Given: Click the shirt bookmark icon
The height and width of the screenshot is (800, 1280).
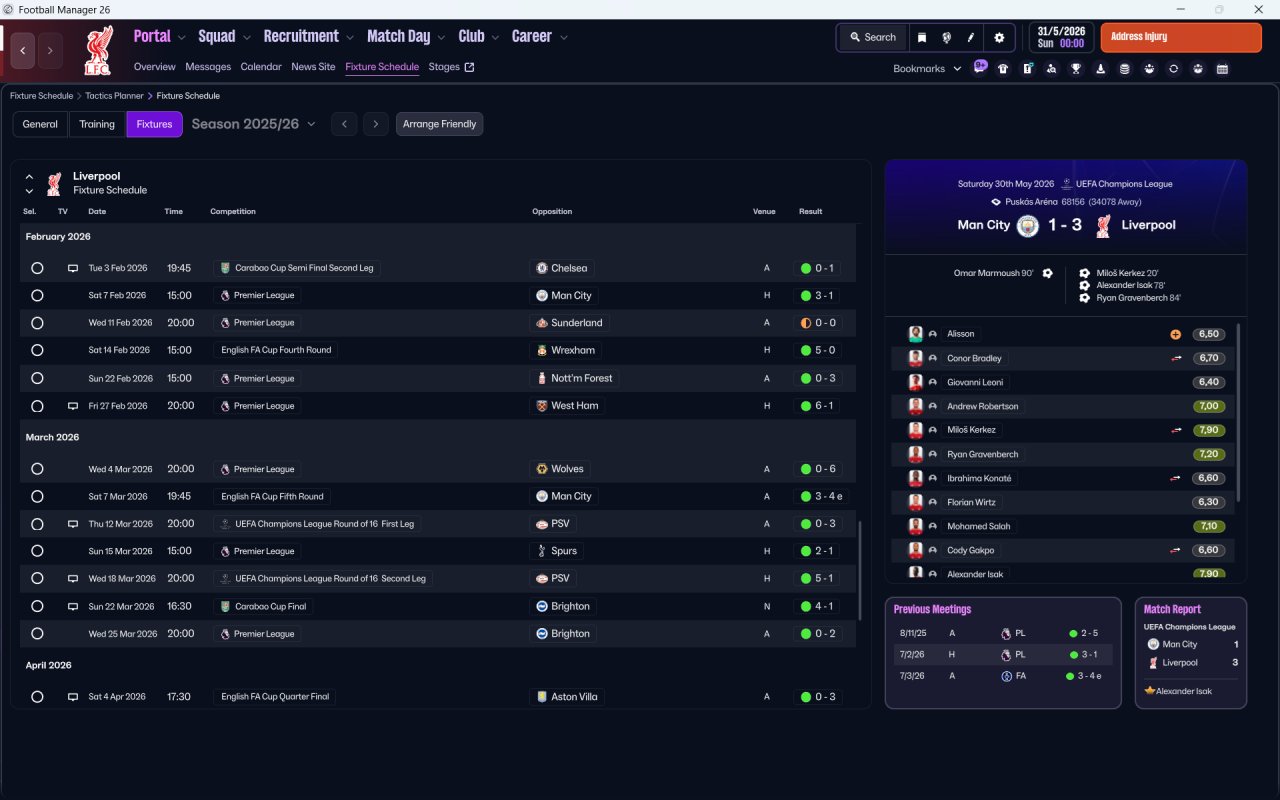Looking at the screenshot, I should pos(1003,69).
